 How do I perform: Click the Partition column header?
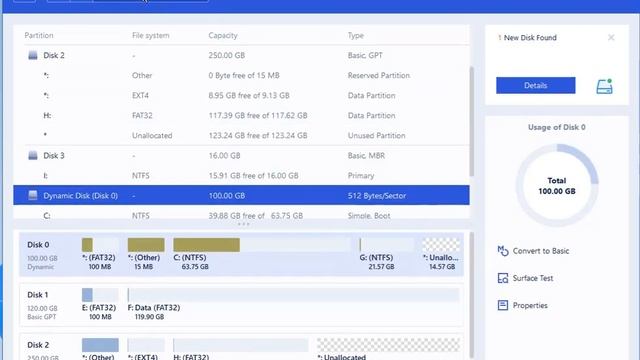39,36
